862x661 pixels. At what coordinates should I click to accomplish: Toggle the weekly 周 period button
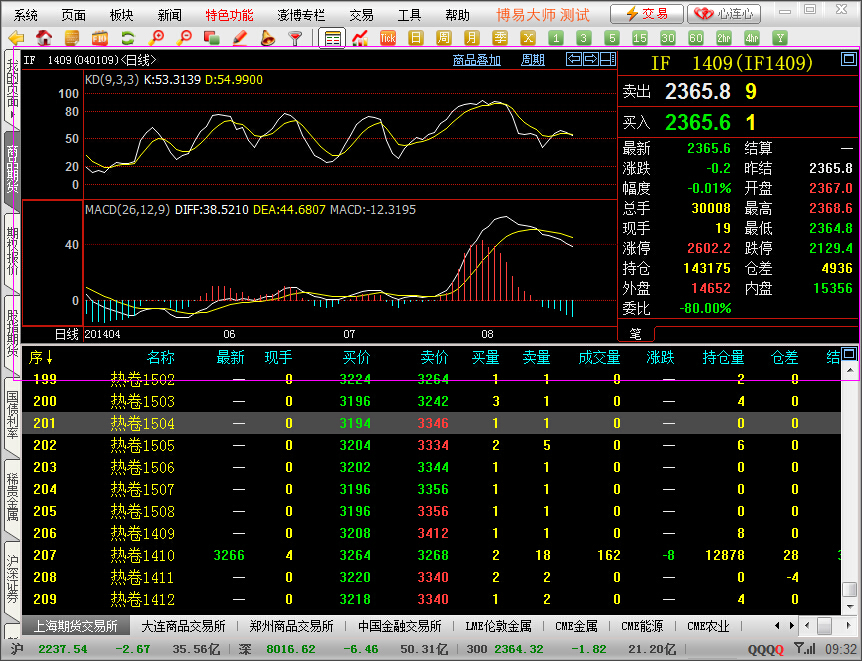(444, 38)
